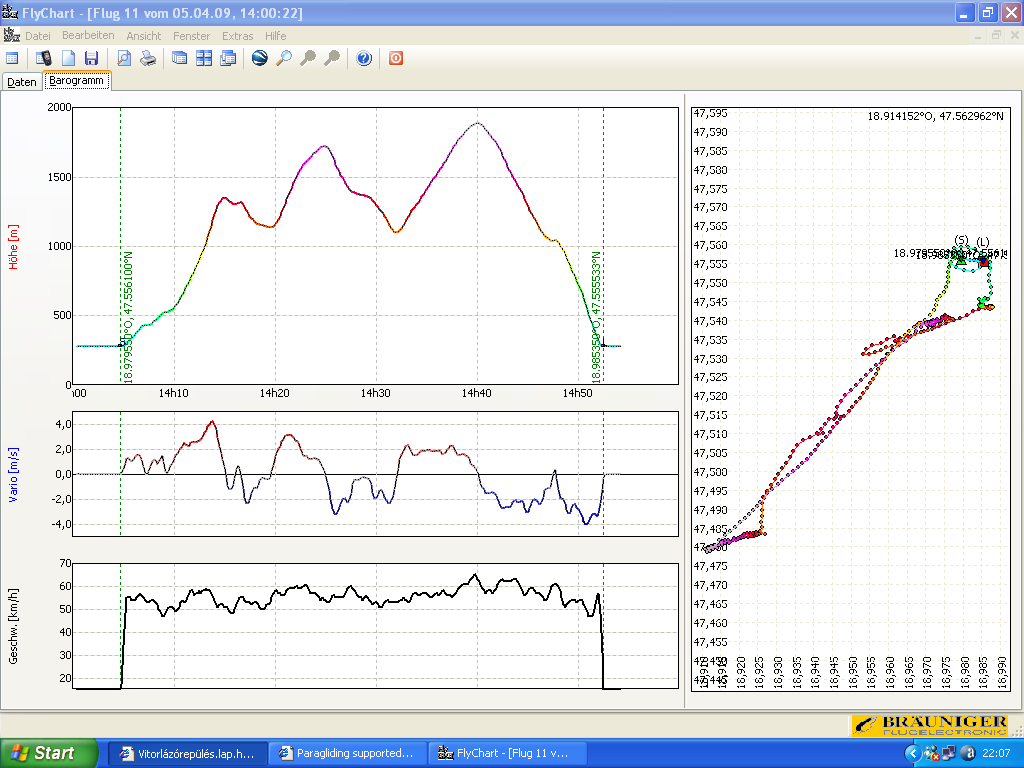Image resolution: width=1024 pixels, height=768 pixels.
Task: Show the flight in Google Earth
Action: pos(259,59)
